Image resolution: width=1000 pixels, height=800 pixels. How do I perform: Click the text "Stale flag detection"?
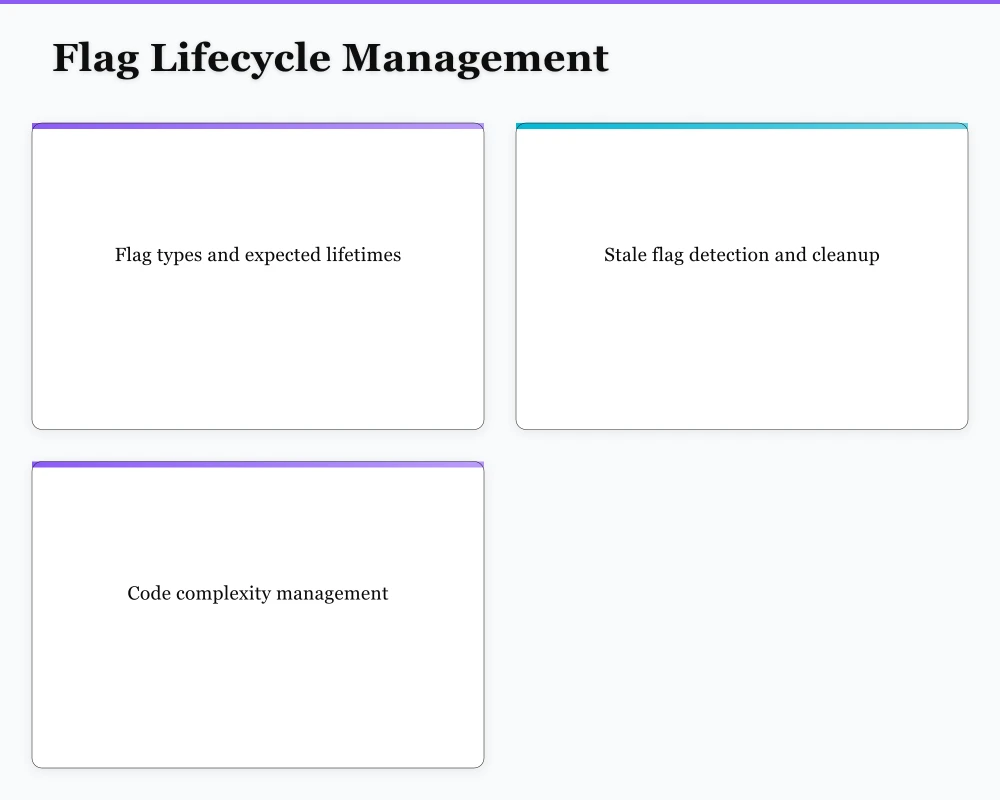tap(687, 255)
